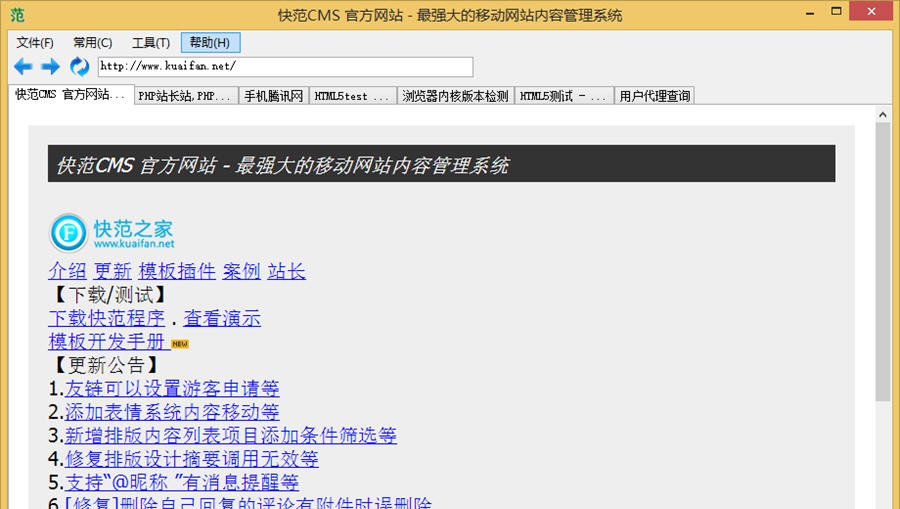The height and width of the screenshot is (509, 900).
Task: Open announcement 修复排版设计摘要调用无效等
Action: [x=191, y=459]
